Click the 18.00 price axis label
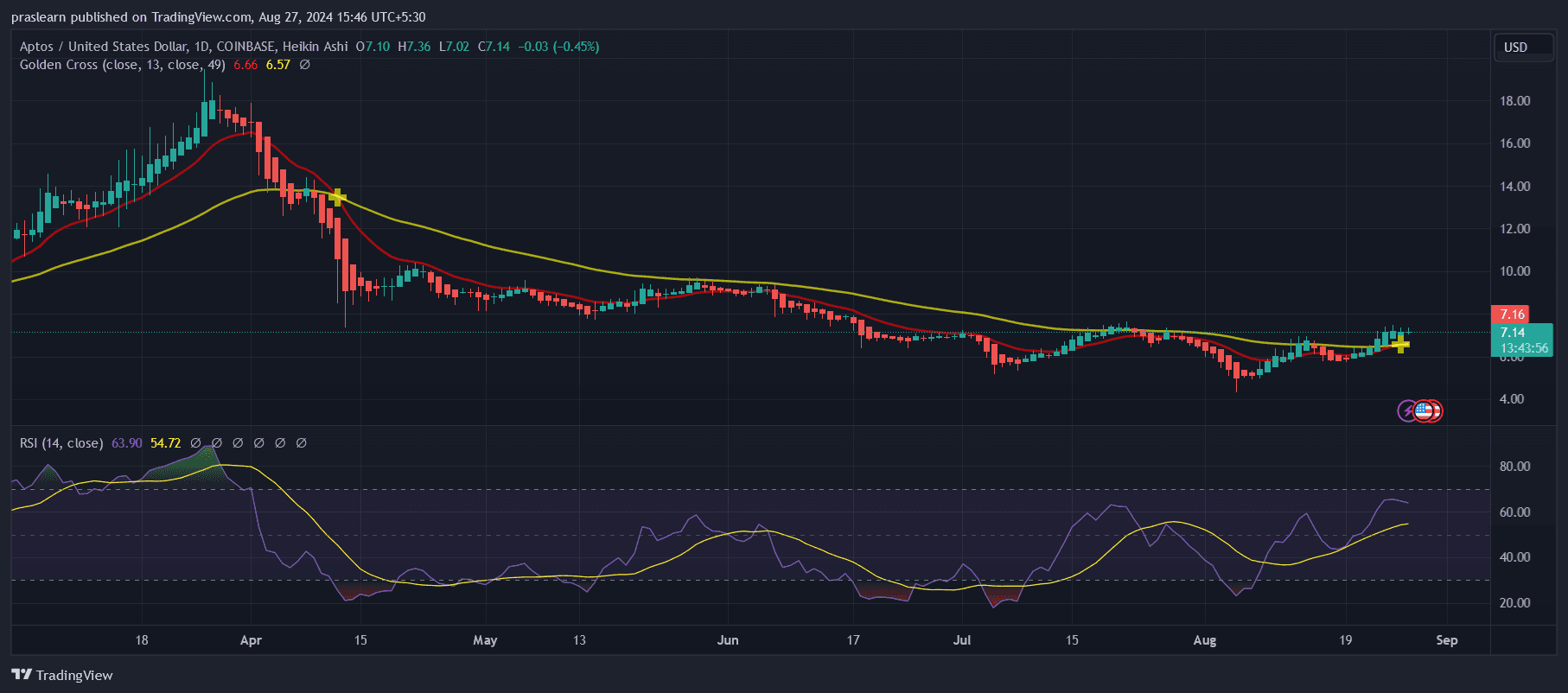The height and width of the screenshot is (693, 1568). pyautogui.click(x=1514, y=101)
